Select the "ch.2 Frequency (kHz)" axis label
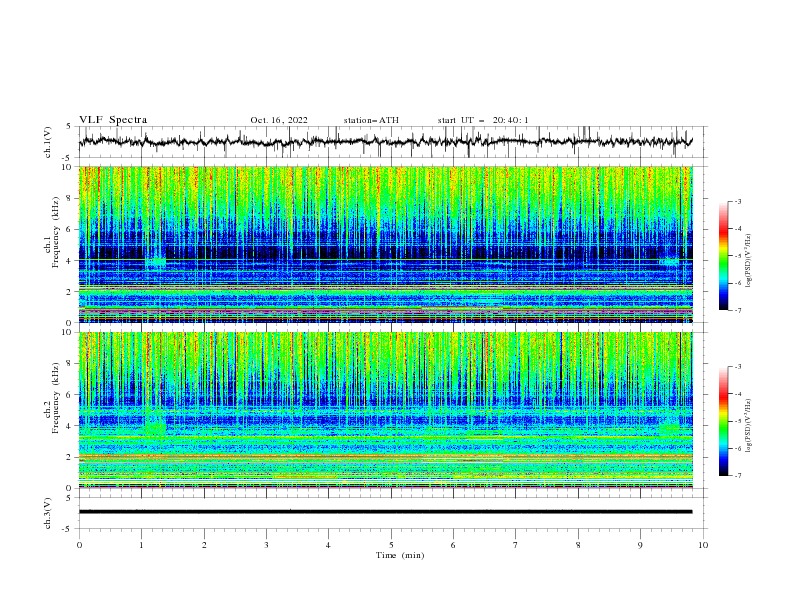The width and height of the screenshot is (792, 612). click(52, 397)
